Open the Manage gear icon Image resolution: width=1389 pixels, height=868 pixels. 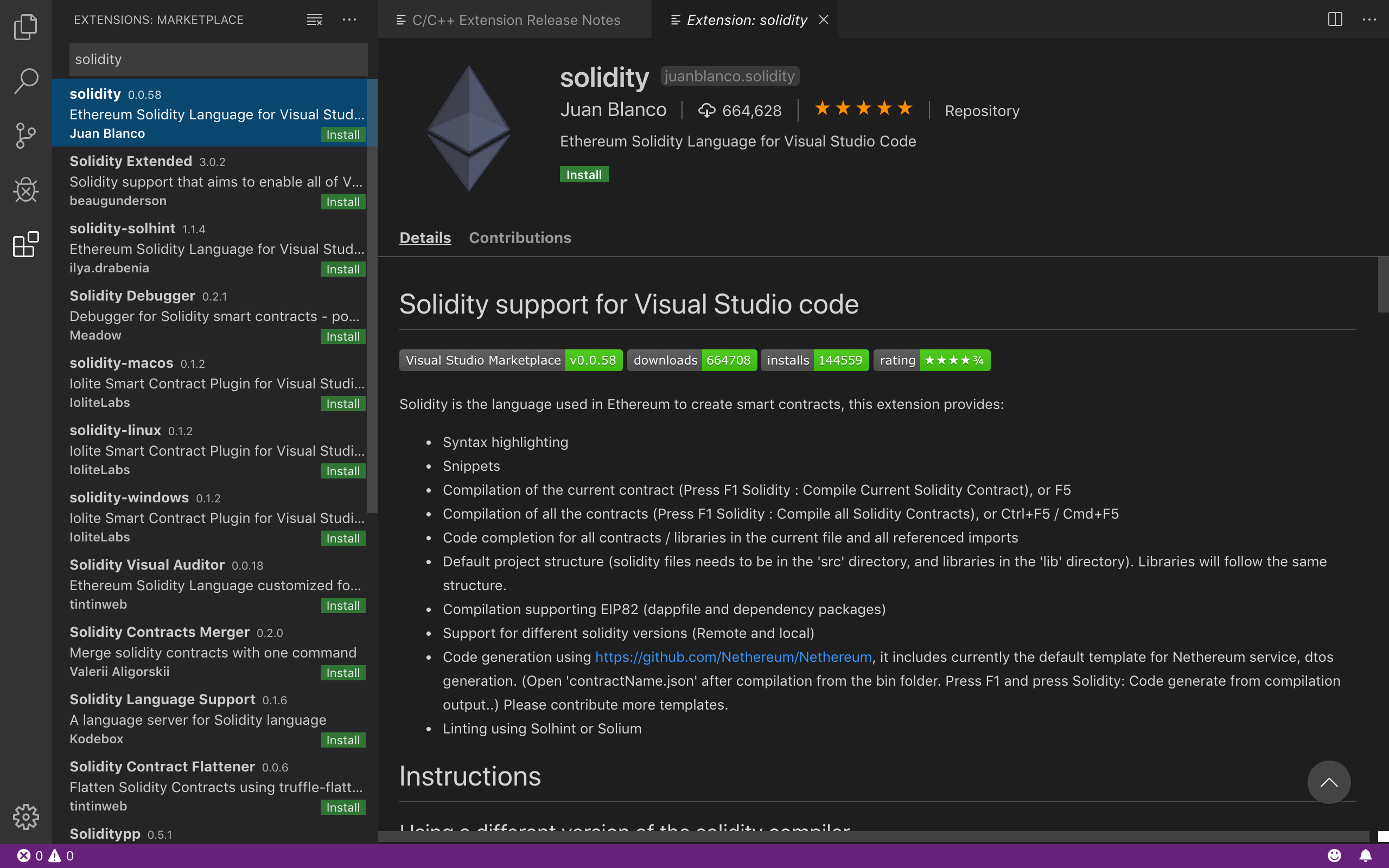[26, 816]
